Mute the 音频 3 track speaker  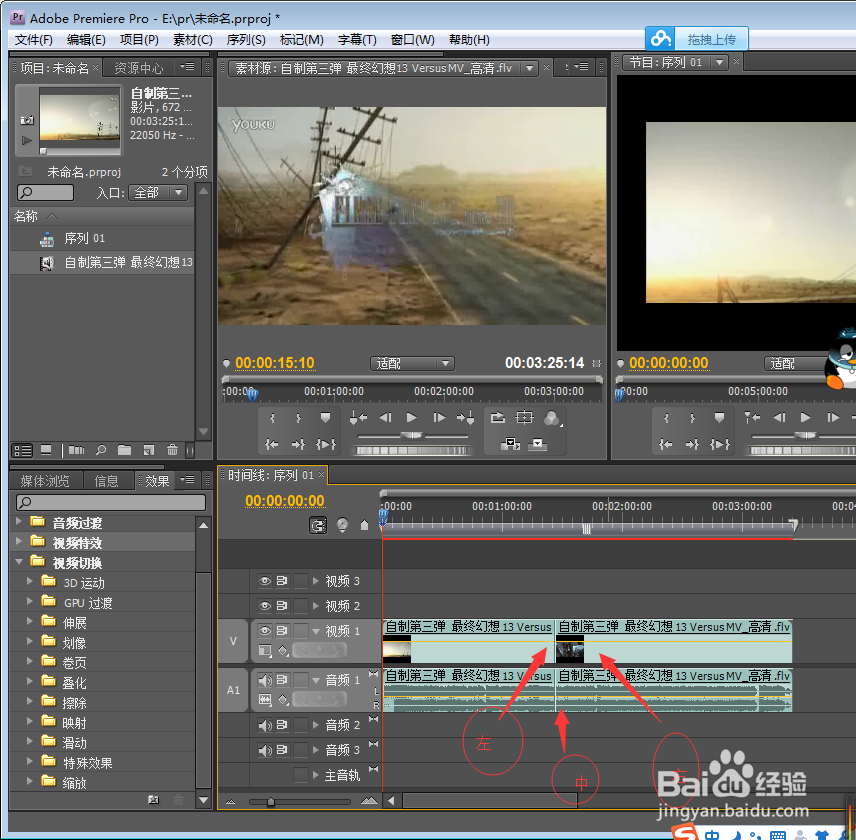click(265, 750)
